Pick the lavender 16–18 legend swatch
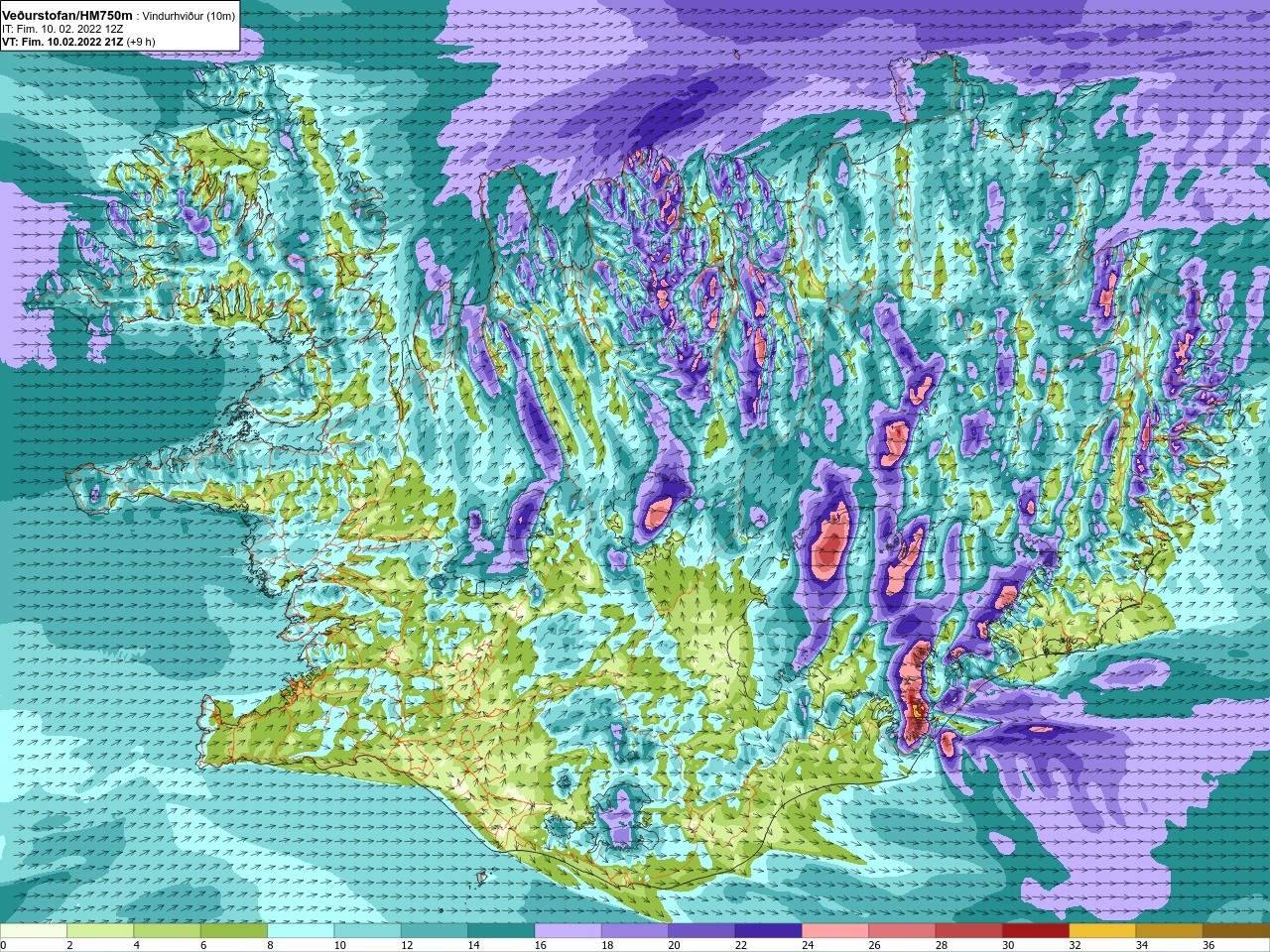1270x952 pixels. coord(568,931)
